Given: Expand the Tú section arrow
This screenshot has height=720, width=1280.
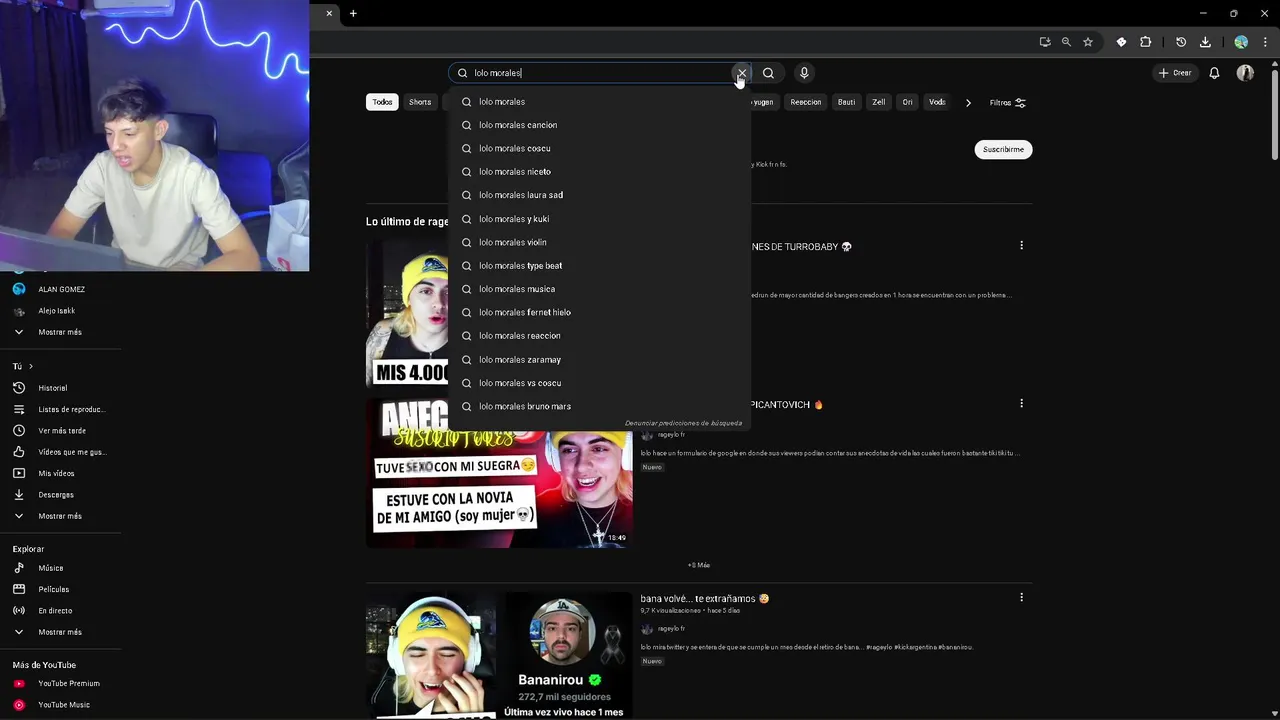Looking at the screenshot, I should coord(31,366).
